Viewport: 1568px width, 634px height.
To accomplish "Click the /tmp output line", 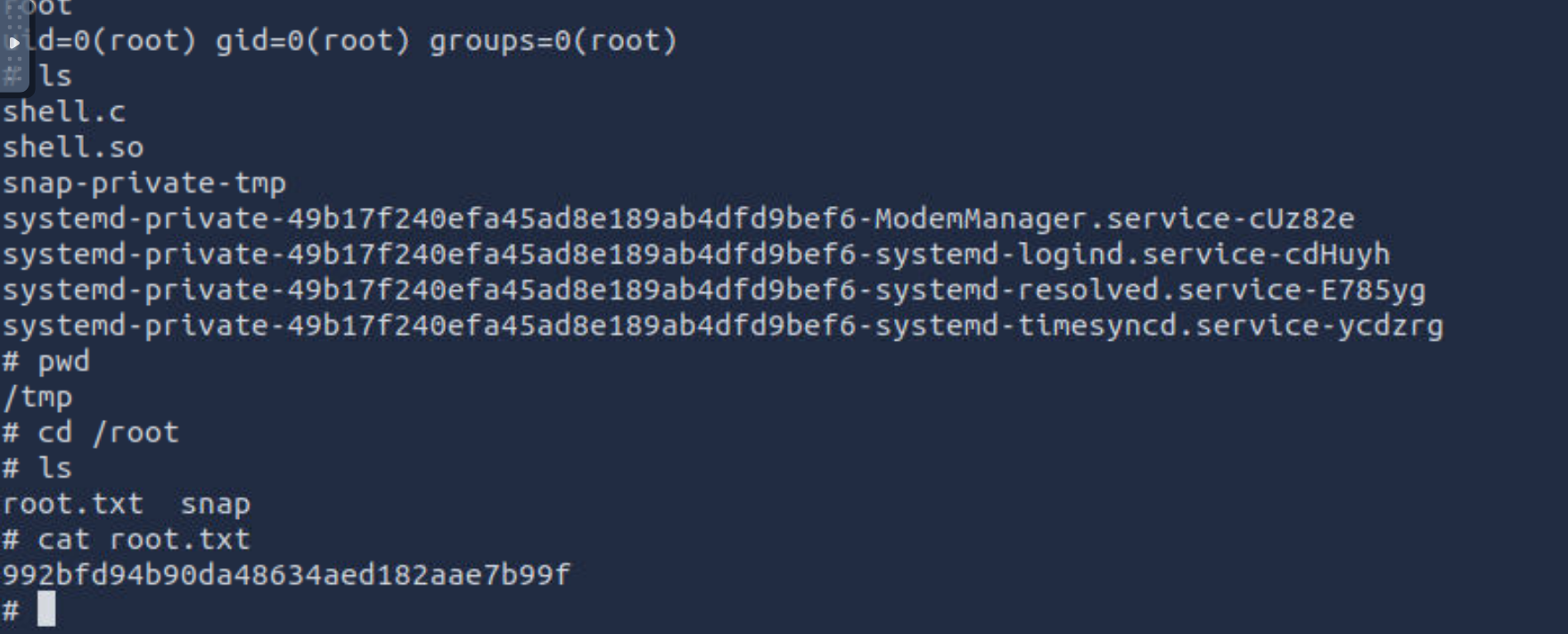I will click(37, 397).
